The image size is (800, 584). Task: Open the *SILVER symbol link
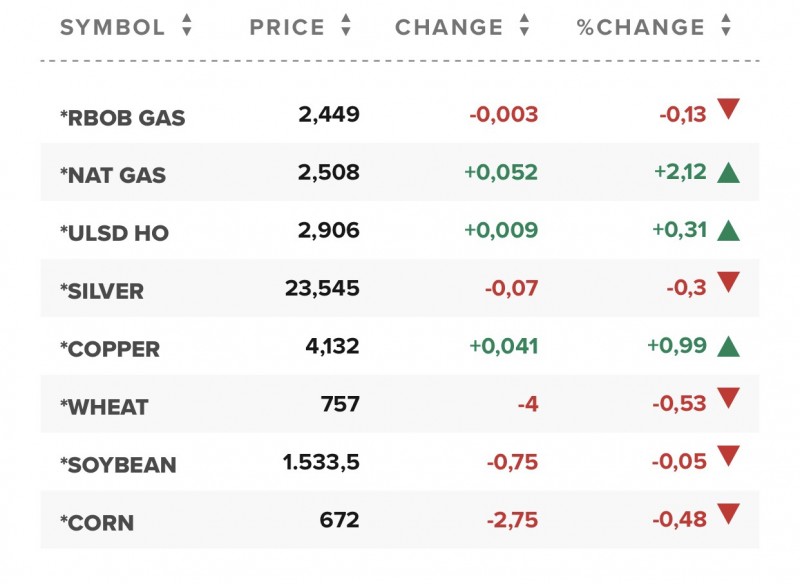click(102, 291)
